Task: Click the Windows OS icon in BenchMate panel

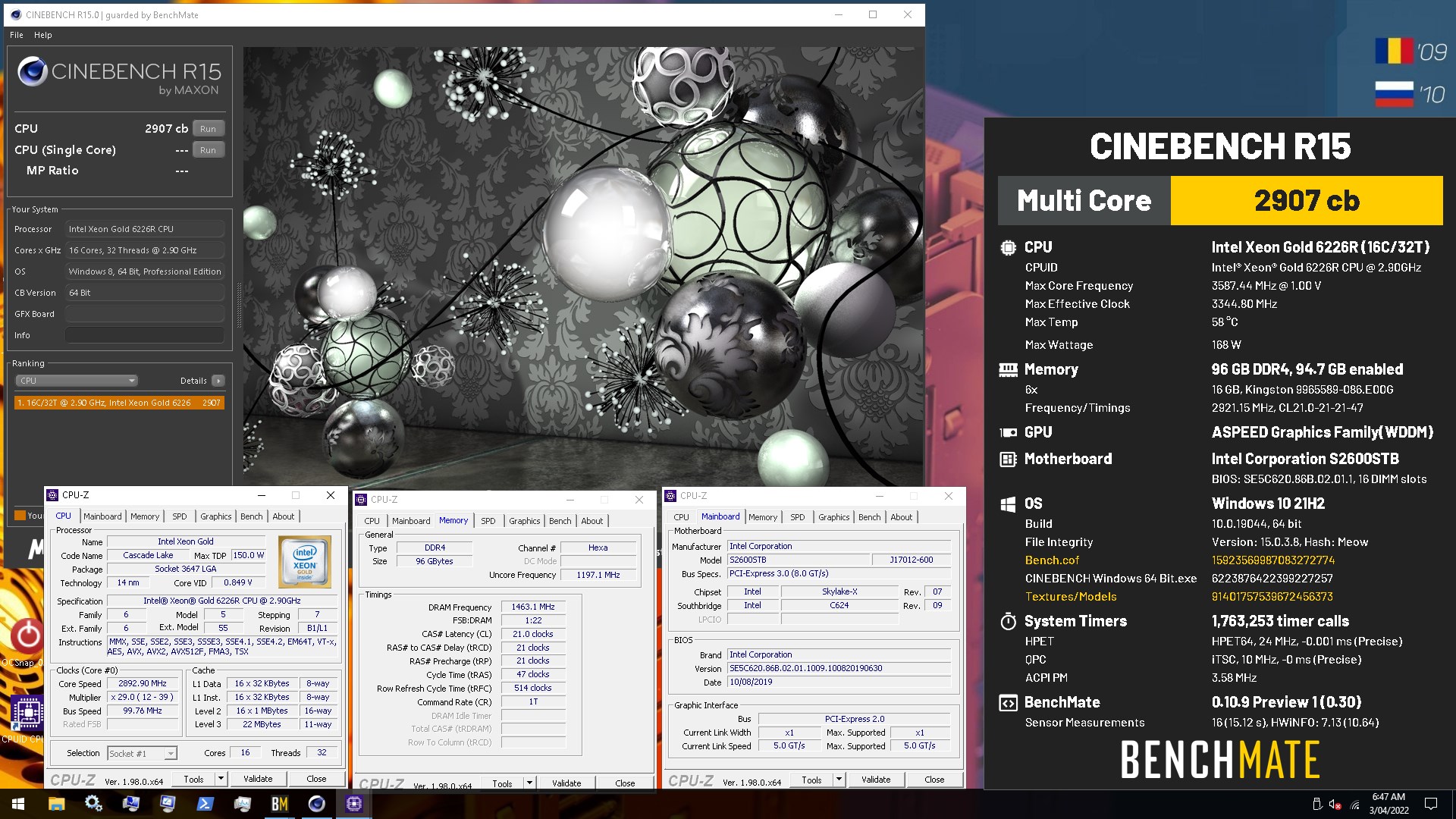Action: [1008, 504]
